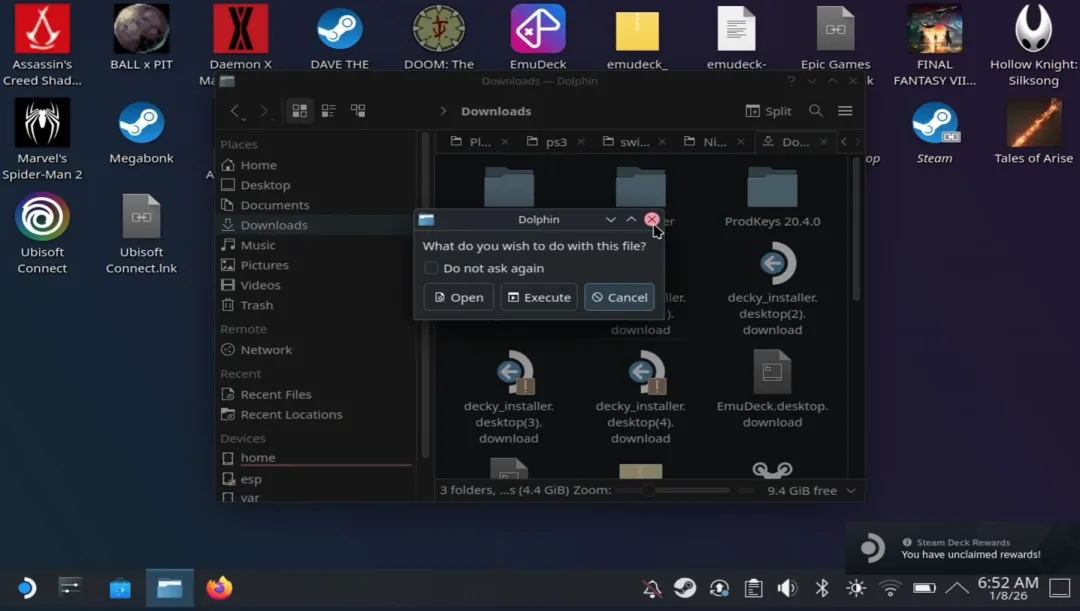This screenshot has width=1080, height=611.
Task: Open brightness control in tray
Action: coord(856,588)
